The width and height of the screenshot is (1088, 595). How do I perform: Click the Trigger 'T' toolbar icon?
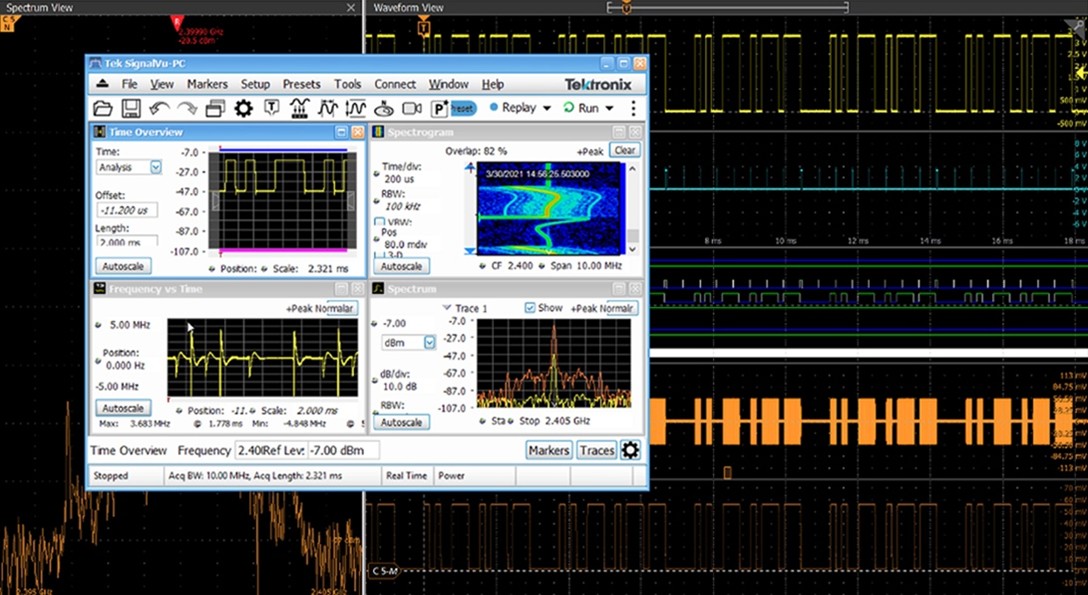[x=271, y=108]
